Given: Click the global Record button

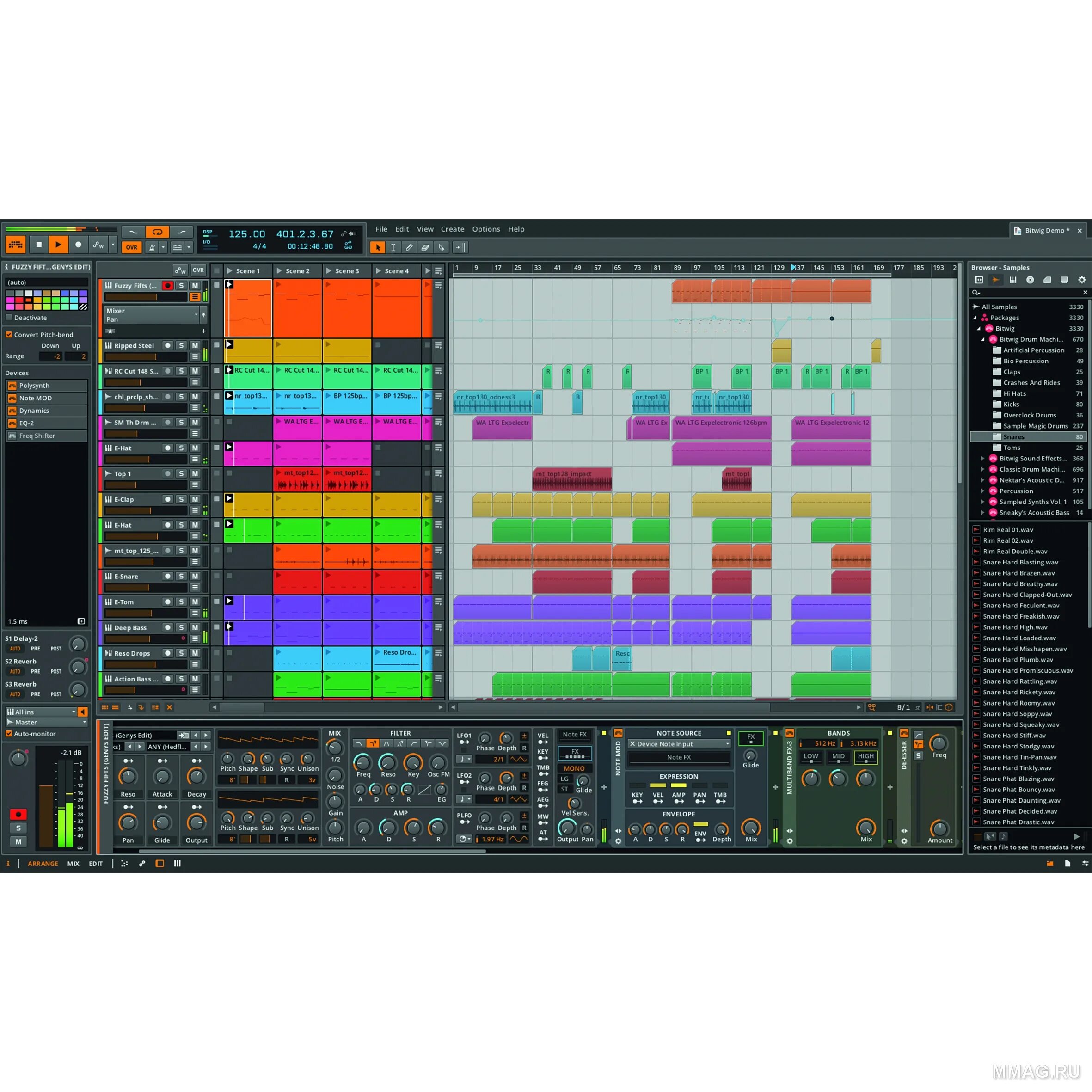Looking at the screenshot, I should [79, 245].
